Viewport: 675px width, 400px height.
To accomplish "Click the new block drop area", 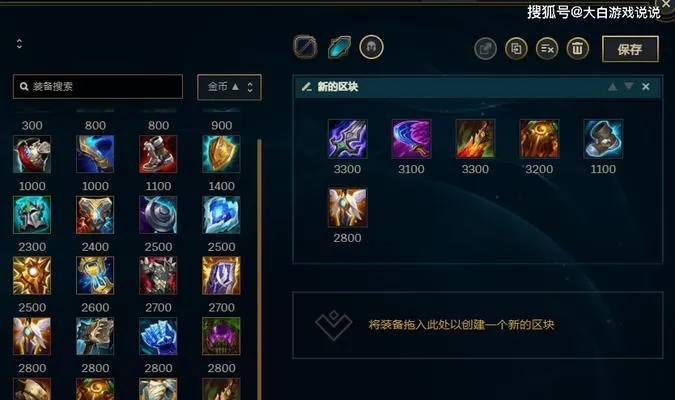I will (478, 325).
